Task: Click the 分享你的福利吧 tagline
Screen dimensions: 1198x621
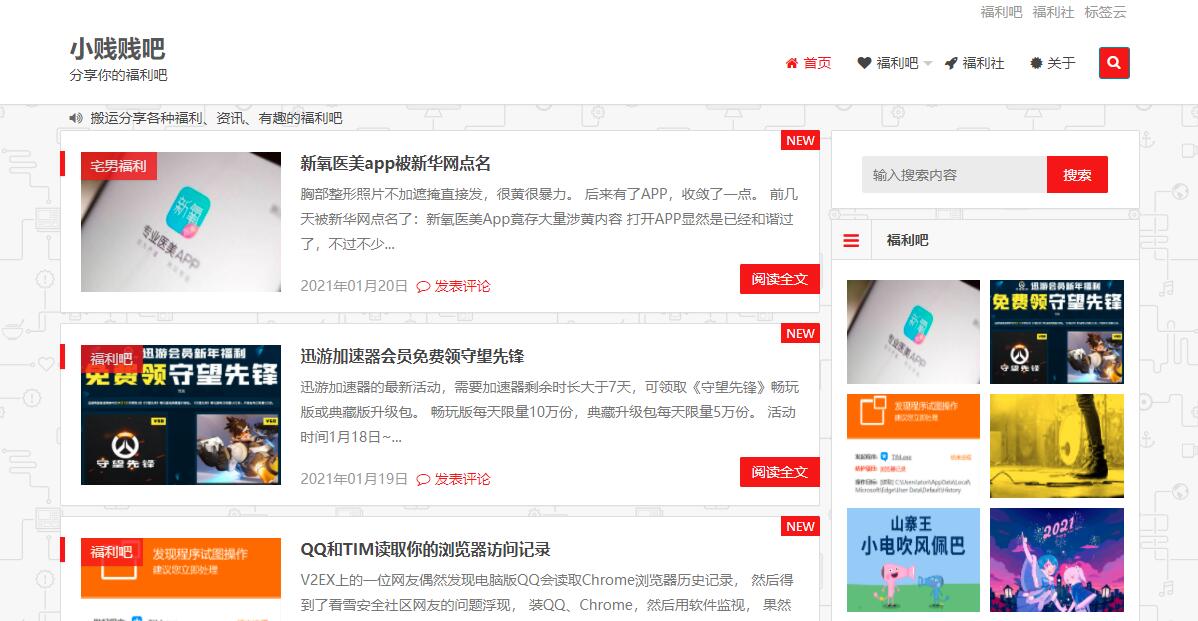Action: coord(118,75)
